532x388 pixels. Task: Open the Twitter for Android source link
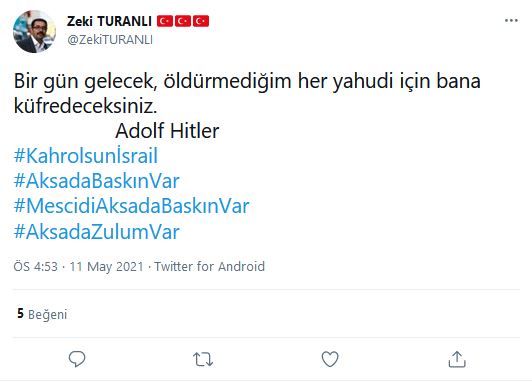tap(209, 267)
